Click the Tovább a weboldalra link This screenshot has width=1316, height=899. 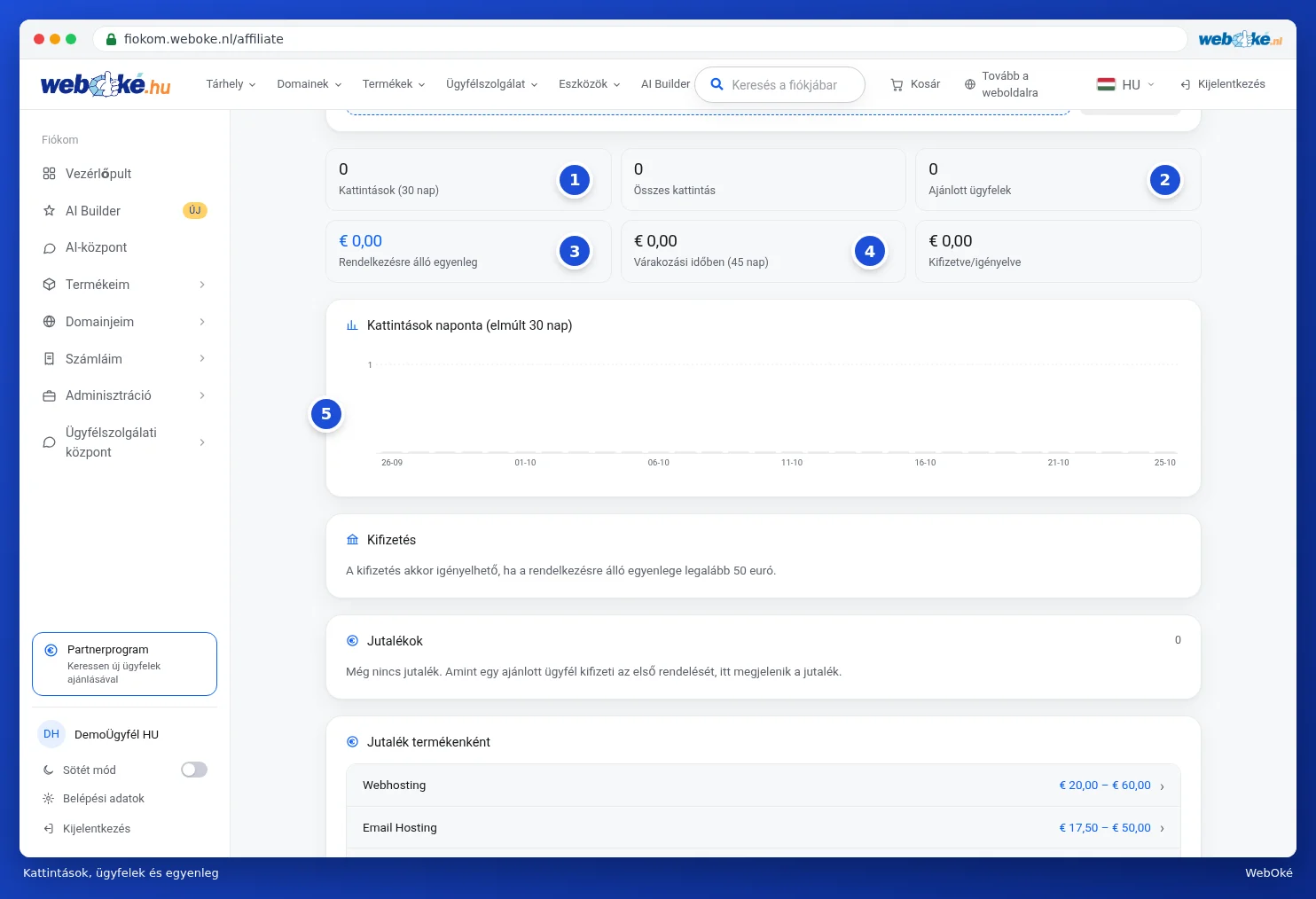(x=1010, y=84)
